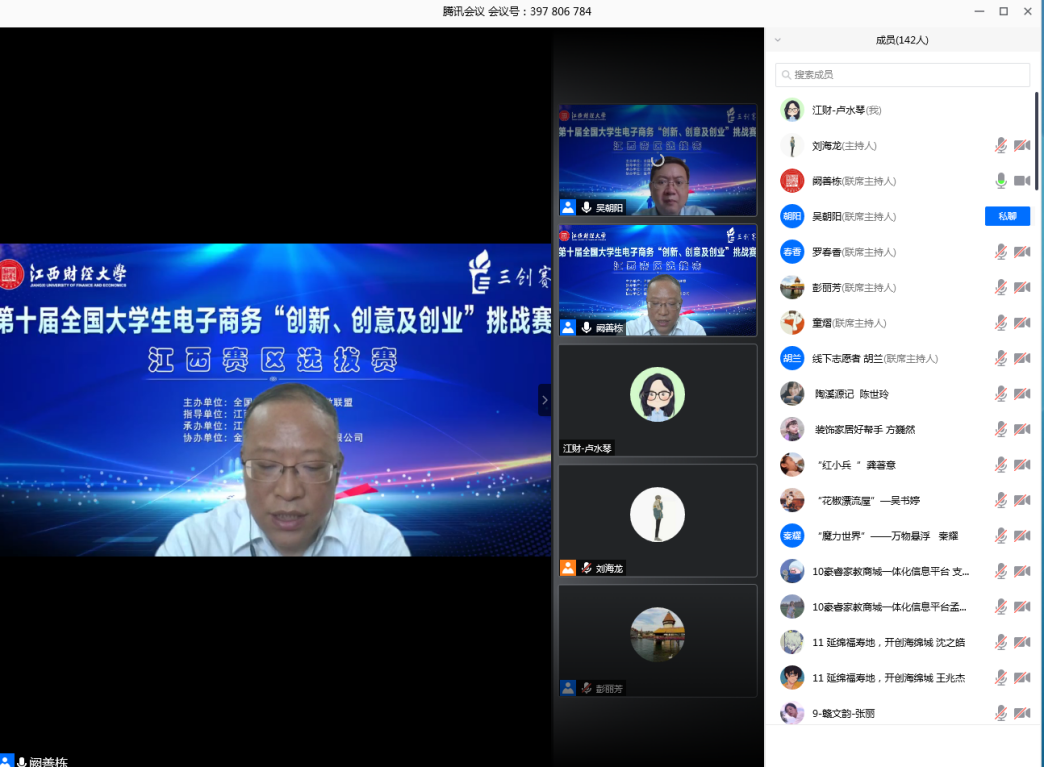Click the mic icon for 装饰家居好帮手 方巍然
This screenshot has height=767, width=1044.
coord(1001,429)
